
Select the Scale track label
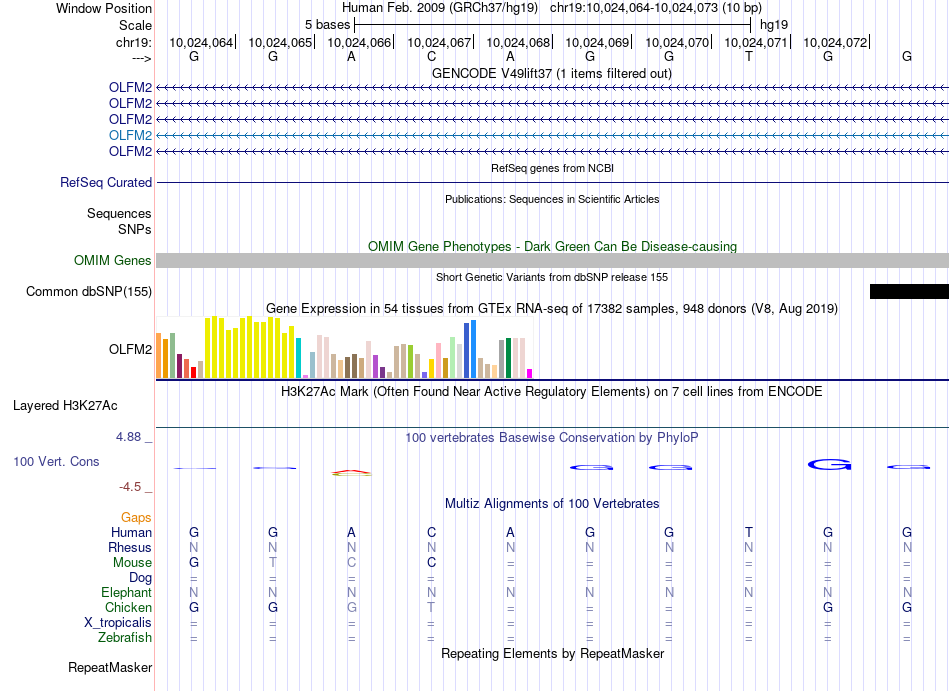135,25
